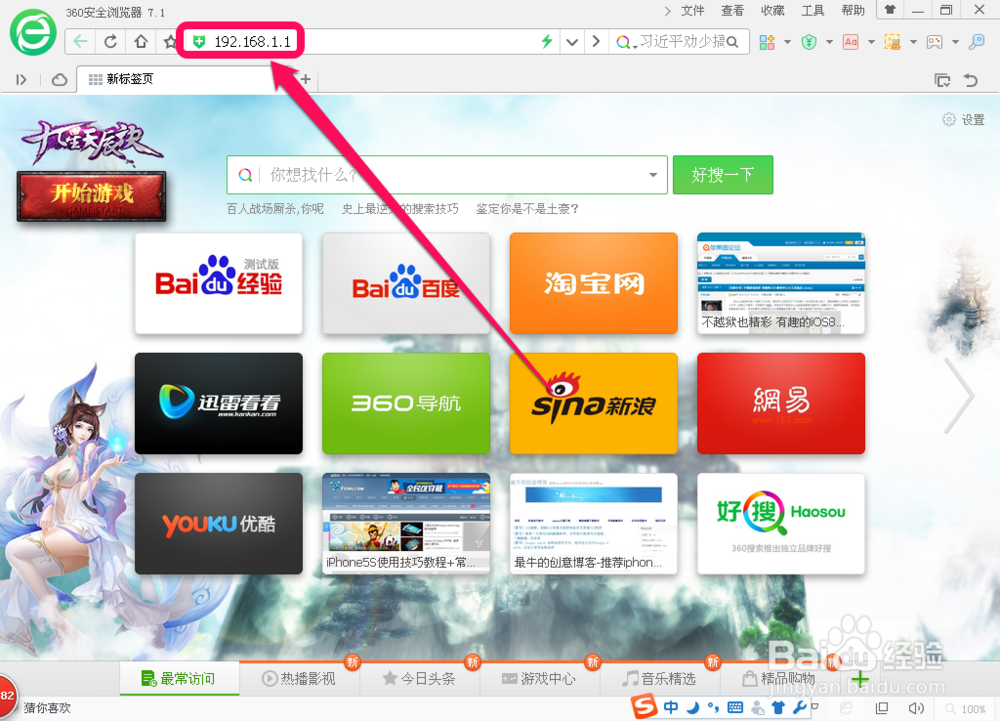
Task: Click the translate Aa icon
Action: point(851,42)
